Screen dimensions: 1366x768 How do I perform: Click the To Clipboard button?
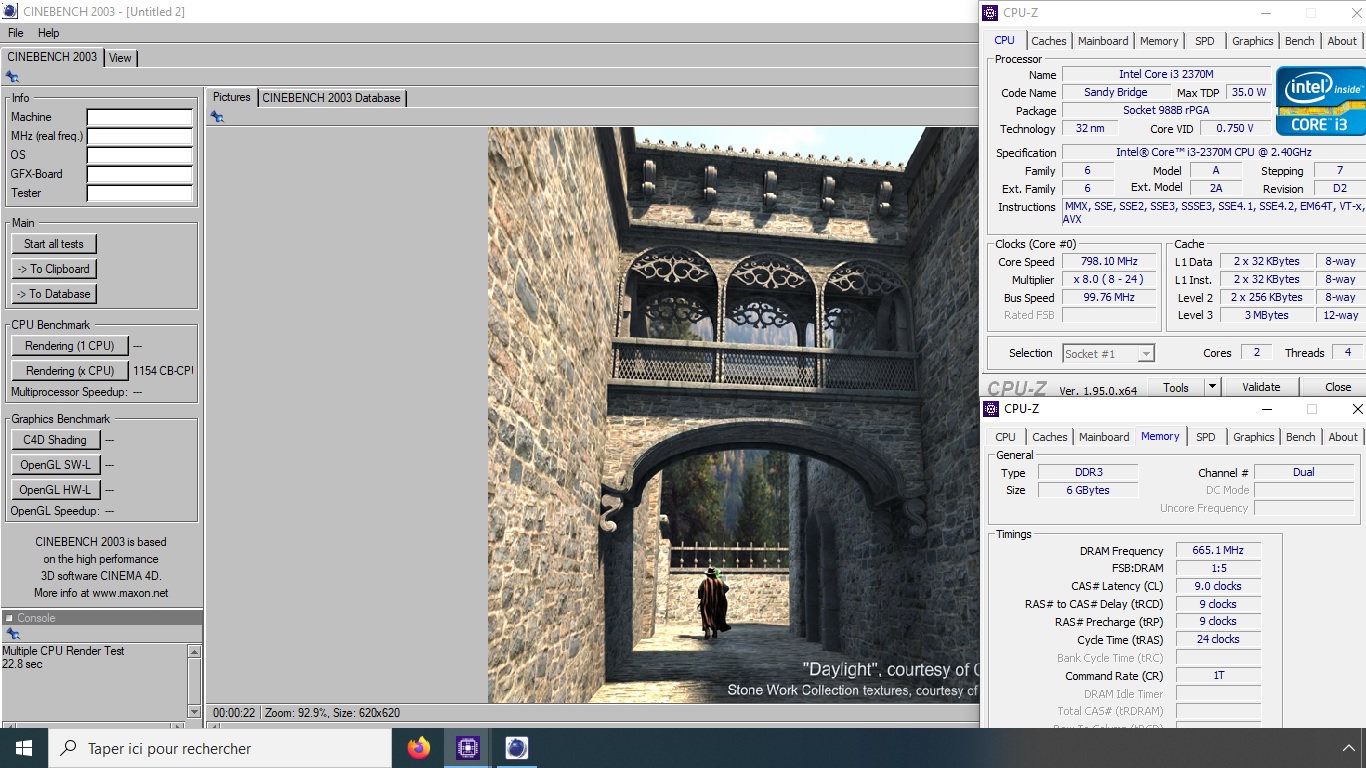(x=54, y=269)
